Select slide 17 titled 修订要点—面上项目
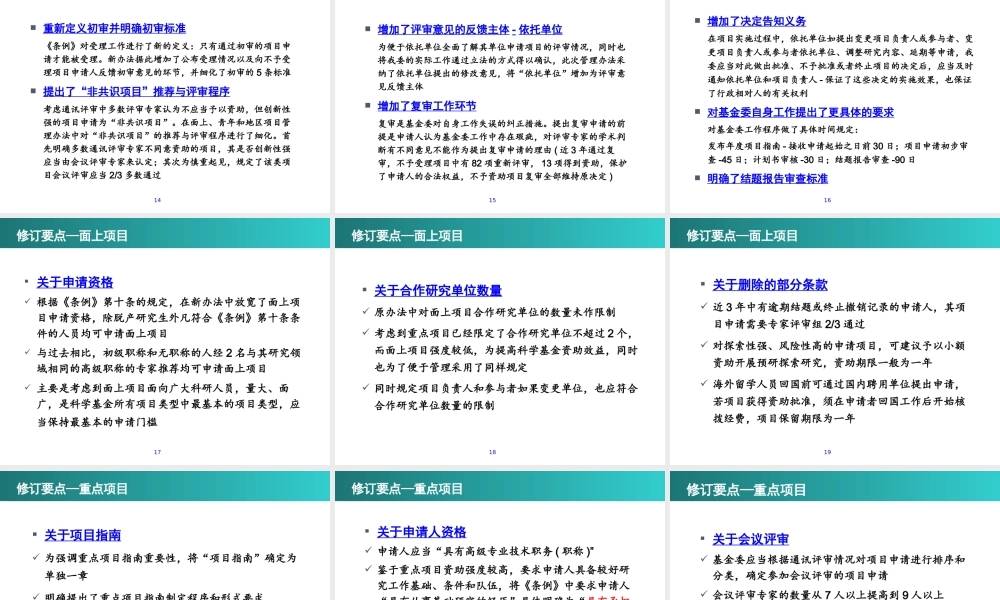 coord(165,341)
